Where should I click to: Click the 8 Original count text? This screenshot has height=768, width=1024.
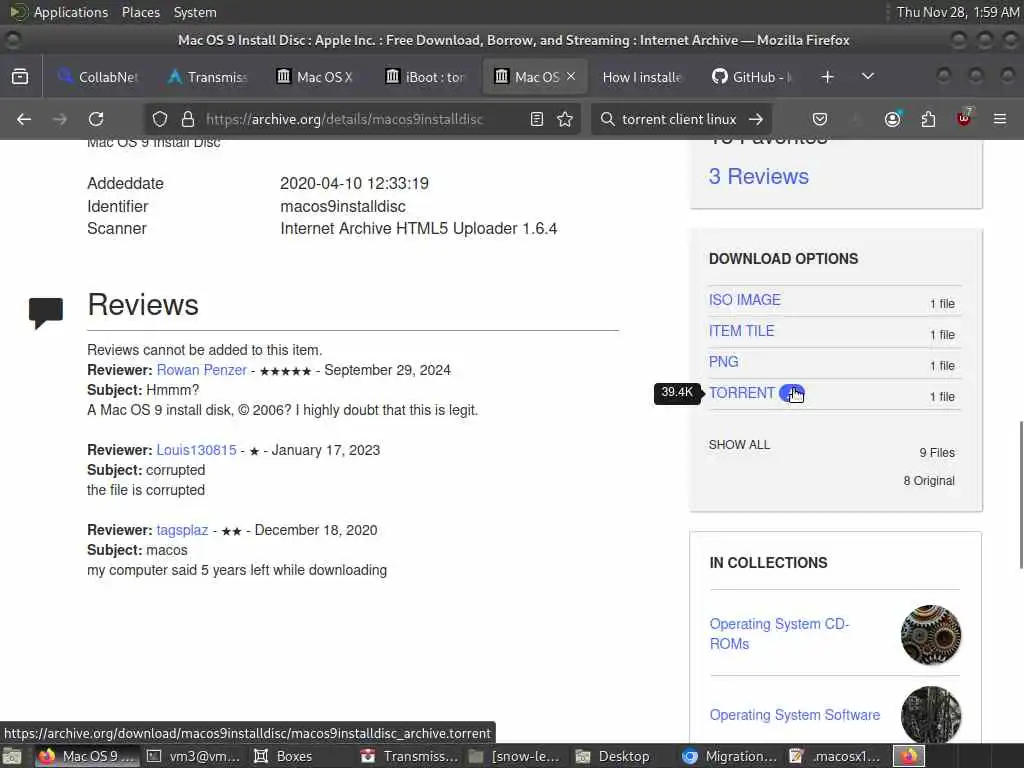[x=929, y=481]
